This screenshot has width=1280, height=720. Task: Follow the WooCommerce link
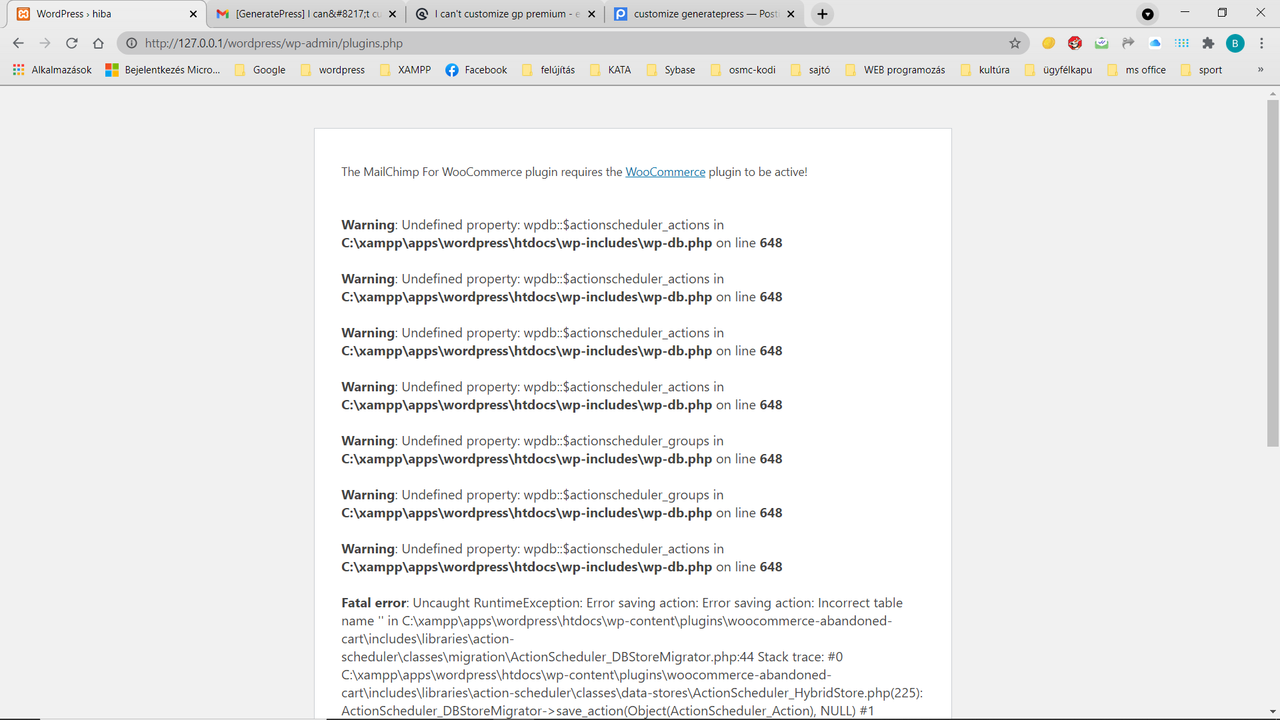[x=665, y=172]
